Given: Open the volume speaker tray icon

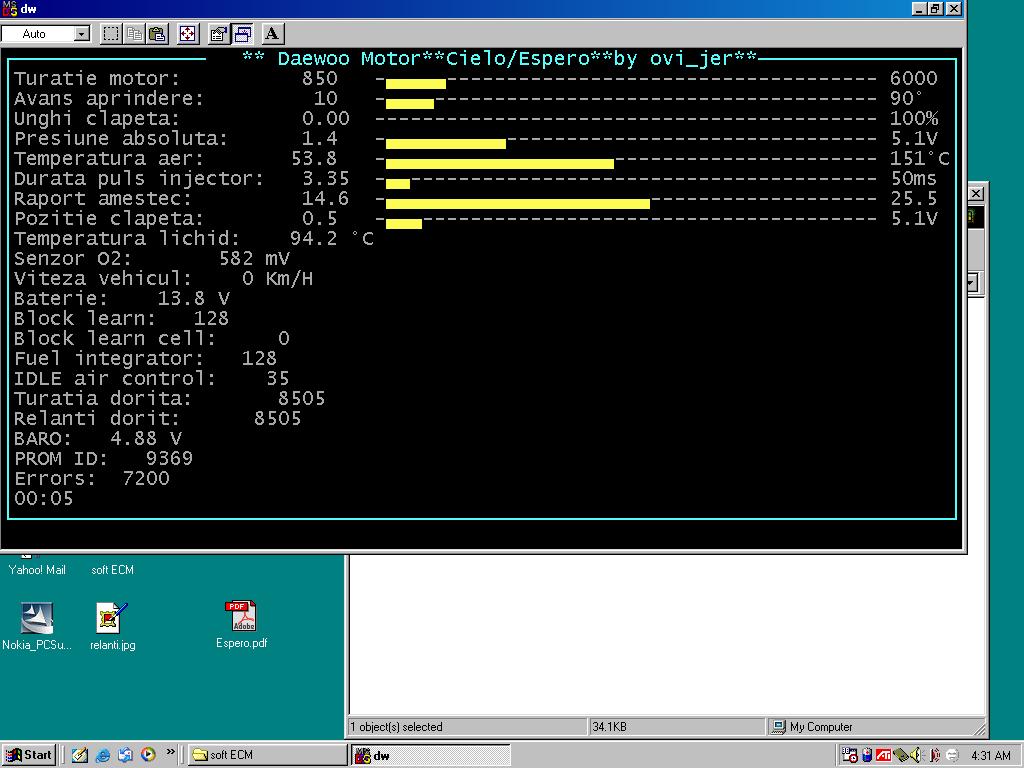Looking at the screenshot, I should [916, 755].
